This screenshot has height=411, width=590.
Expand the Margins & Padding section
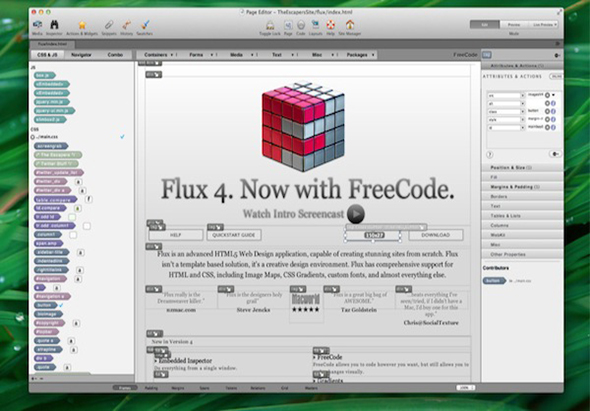click(x=522, y=187)
